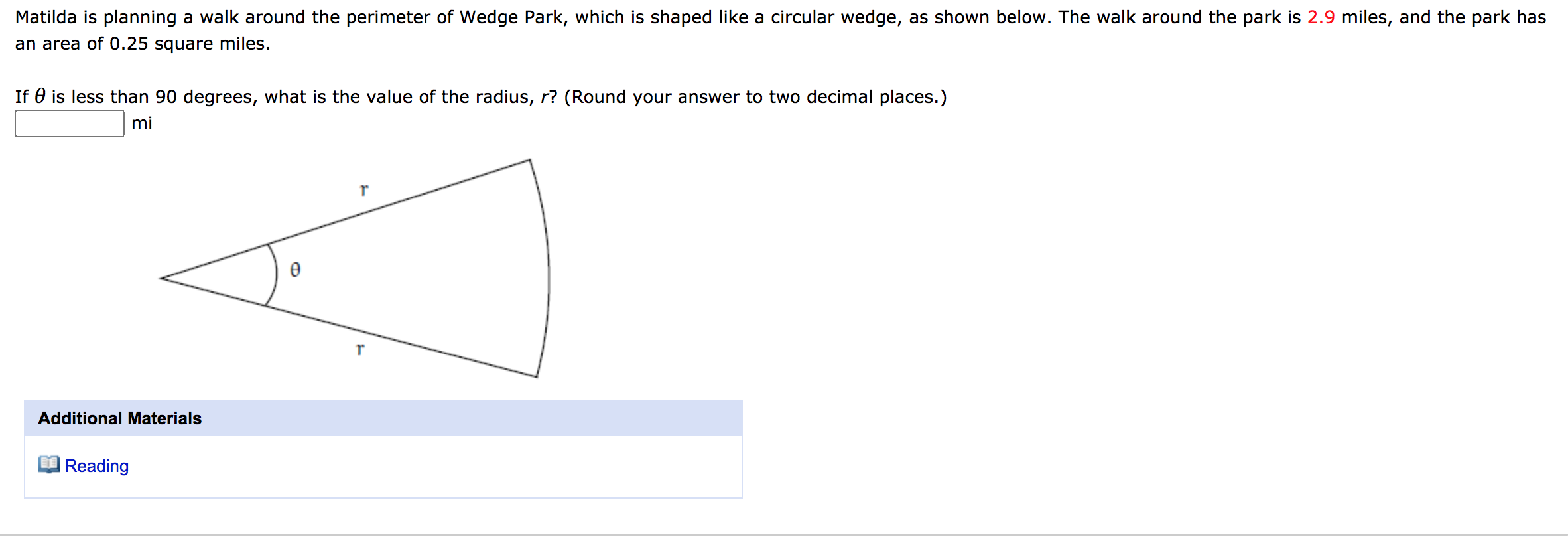The height and width of the screenshot is (551, 1568).
Task: Click the mi unit label
Action: pyautogui.click(x=142, y=123)
